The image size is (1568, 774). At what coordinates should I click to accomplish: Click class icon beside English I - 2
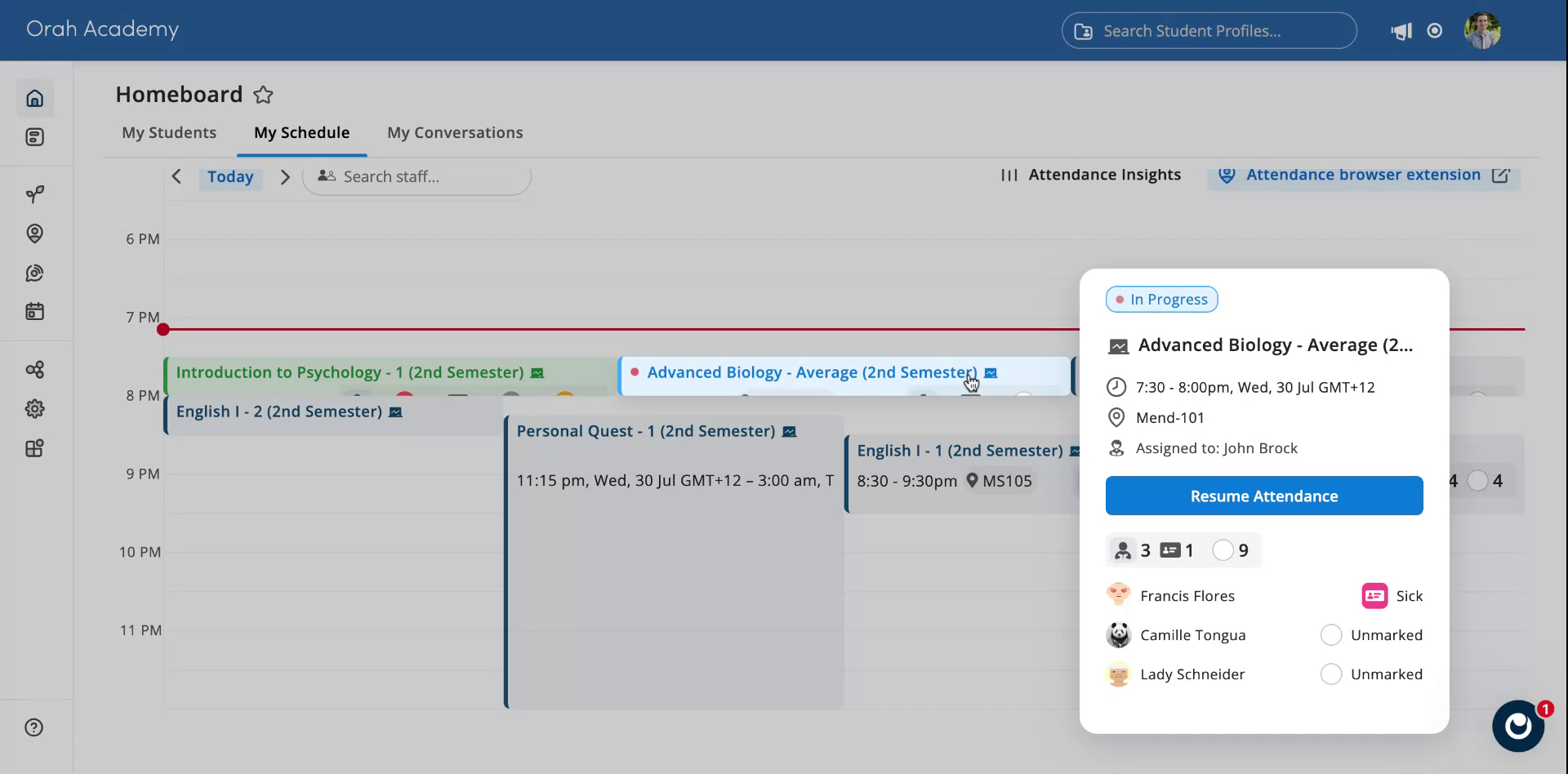395,412
